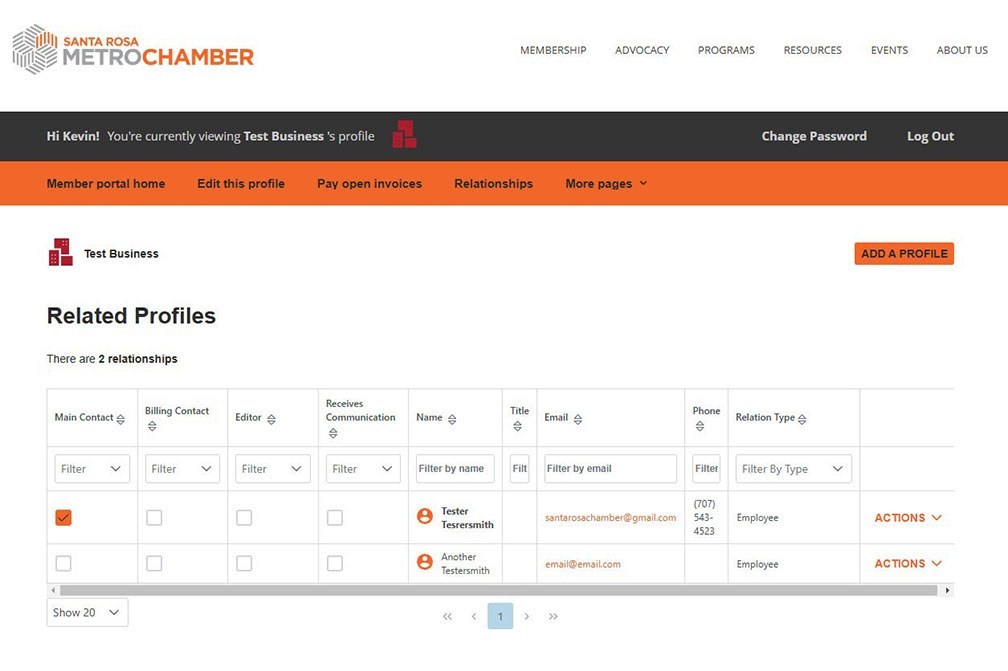This screenshot has width=1008, height=671.
Task: Open Edit this profile page
Action: tap(241, 184)
